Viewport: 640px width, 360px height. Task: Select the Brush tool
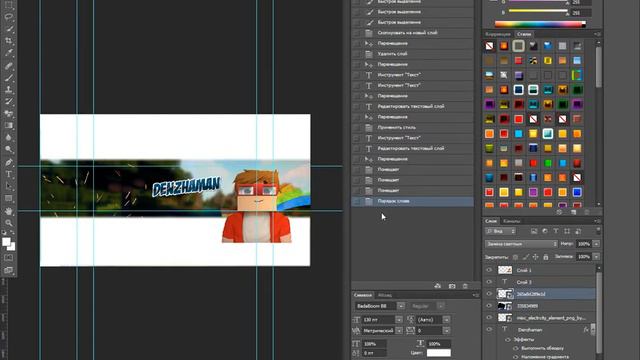[x=9, y=78]
